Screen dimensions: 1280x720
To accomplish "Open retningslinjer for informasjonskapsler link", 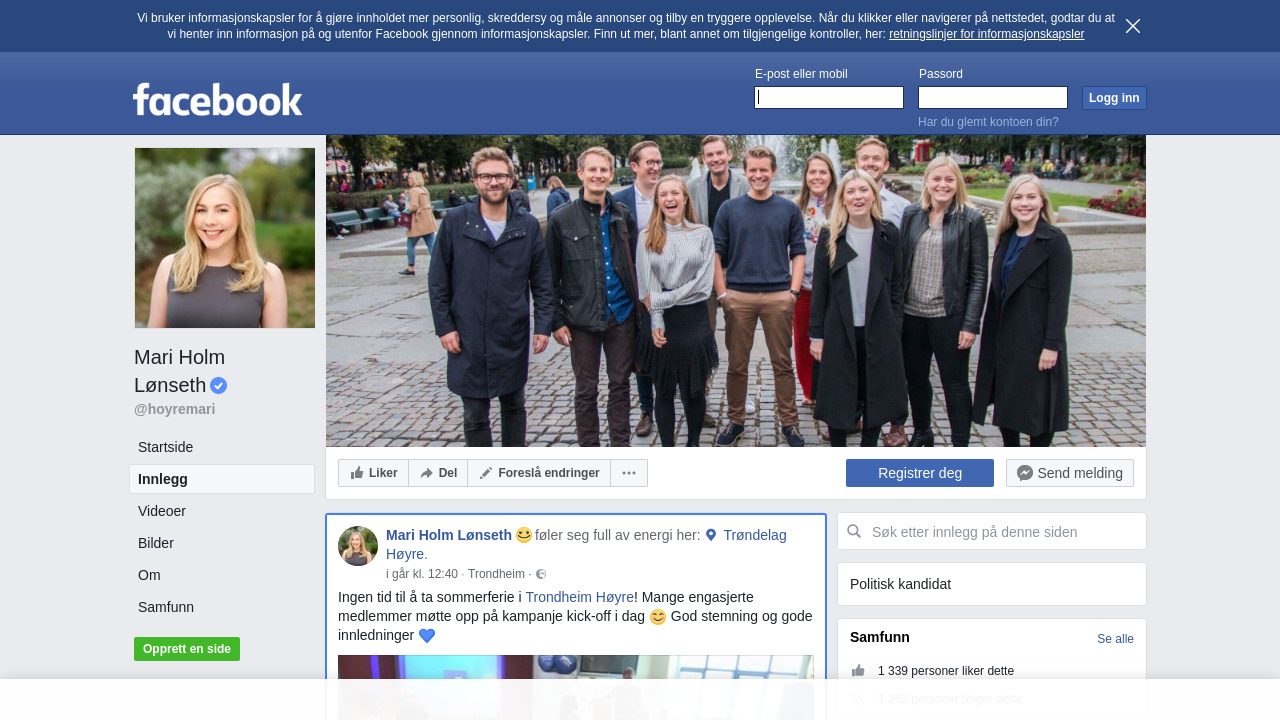I will [x=986, y=34].
